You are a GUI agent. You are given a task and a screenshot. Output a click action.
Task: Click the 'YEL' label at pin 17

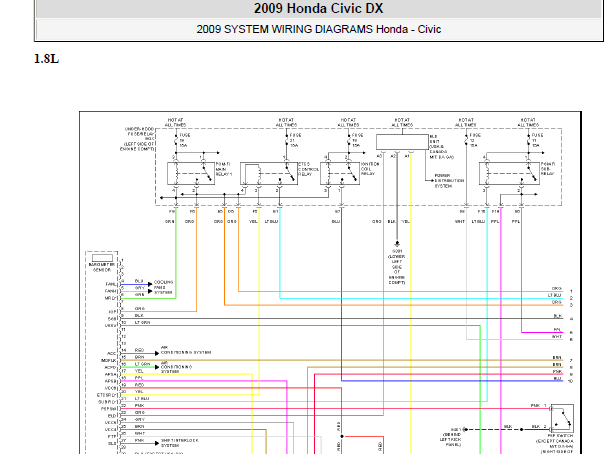[x=139, y=371]
